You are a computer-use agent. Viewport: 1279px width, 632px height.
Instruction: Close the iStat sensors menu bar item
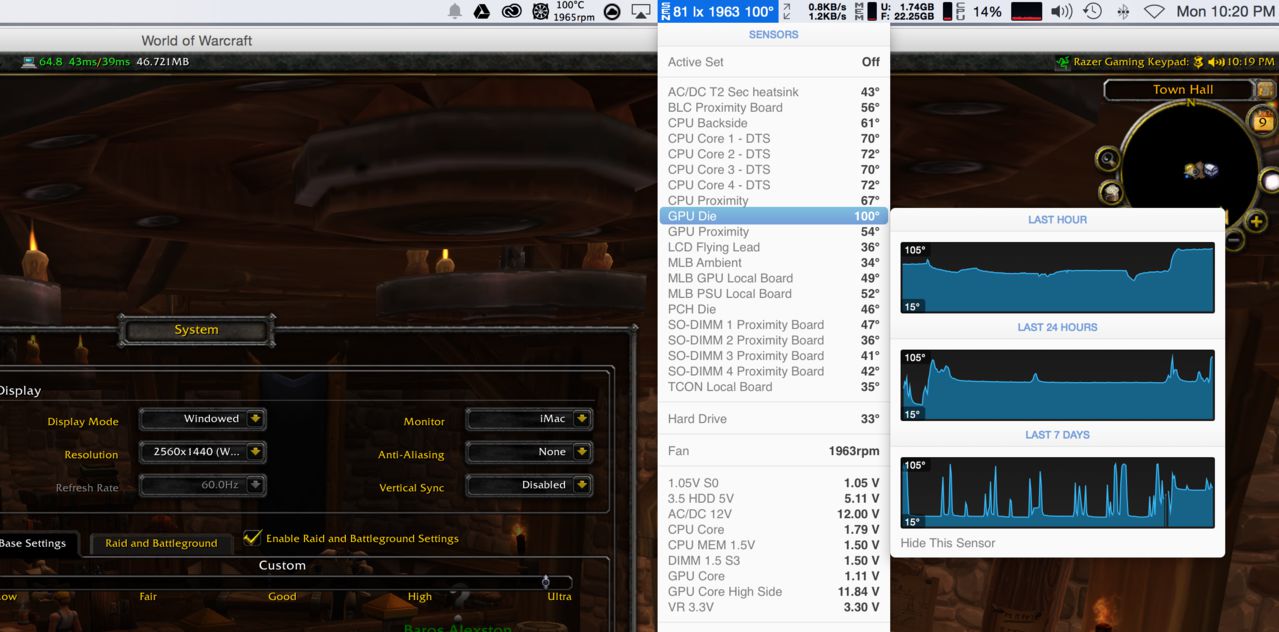coord(718,12)
